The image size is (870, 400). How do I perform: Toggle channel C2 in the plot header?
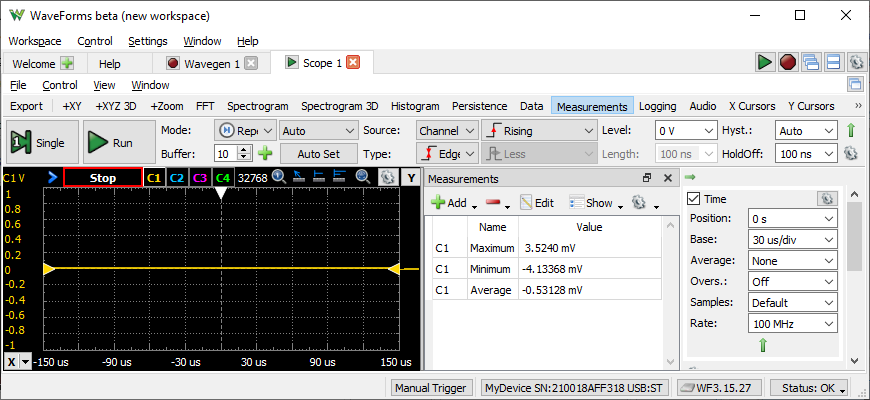(177, 178)
